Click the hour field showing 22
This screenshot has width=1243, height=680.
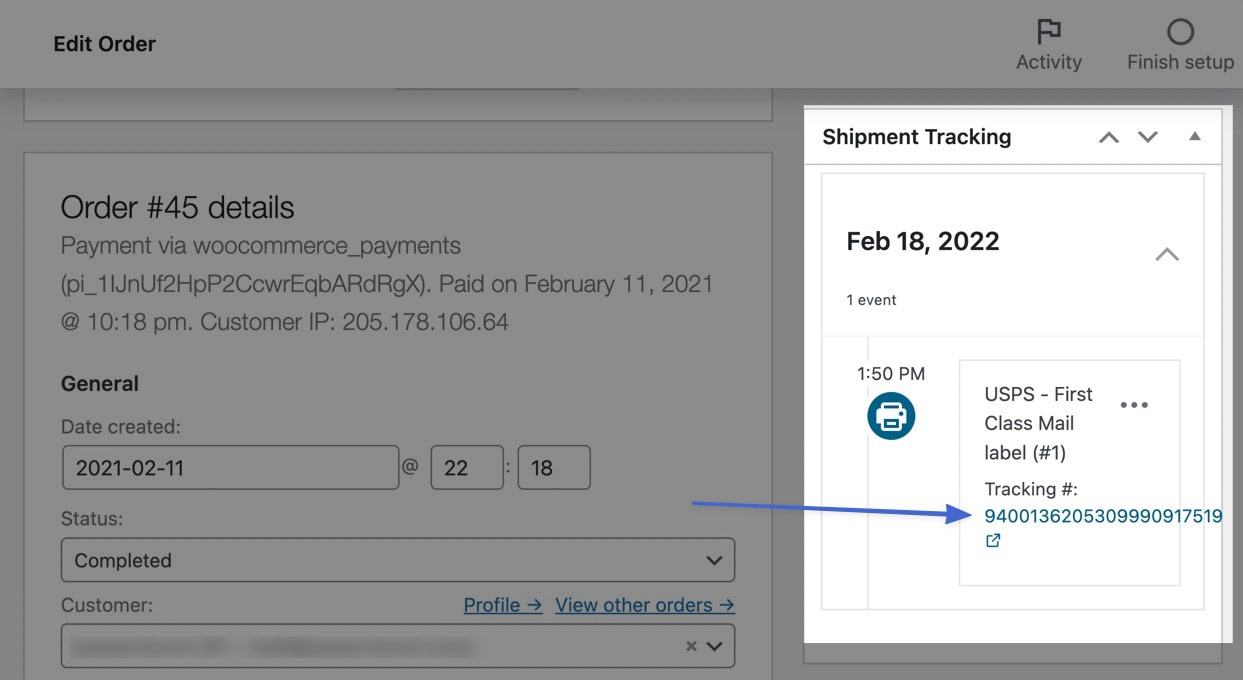tap(466, 467)
